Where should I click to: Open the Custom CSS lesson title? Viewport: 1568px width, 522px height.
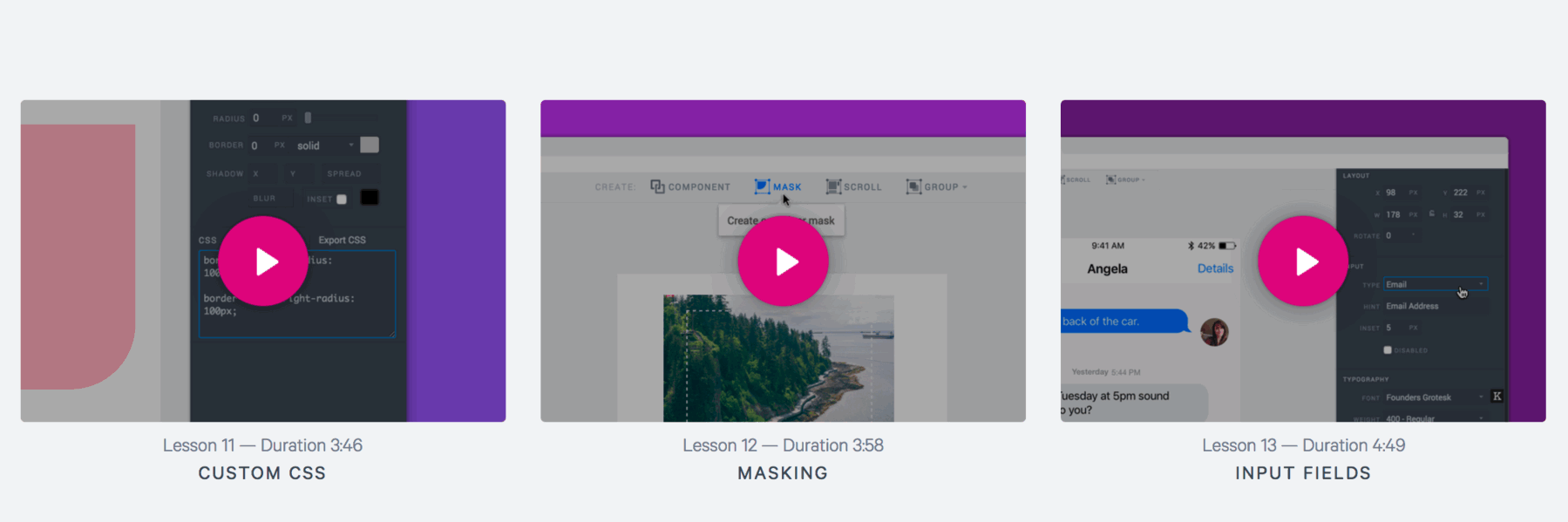[x=262, y=473]
